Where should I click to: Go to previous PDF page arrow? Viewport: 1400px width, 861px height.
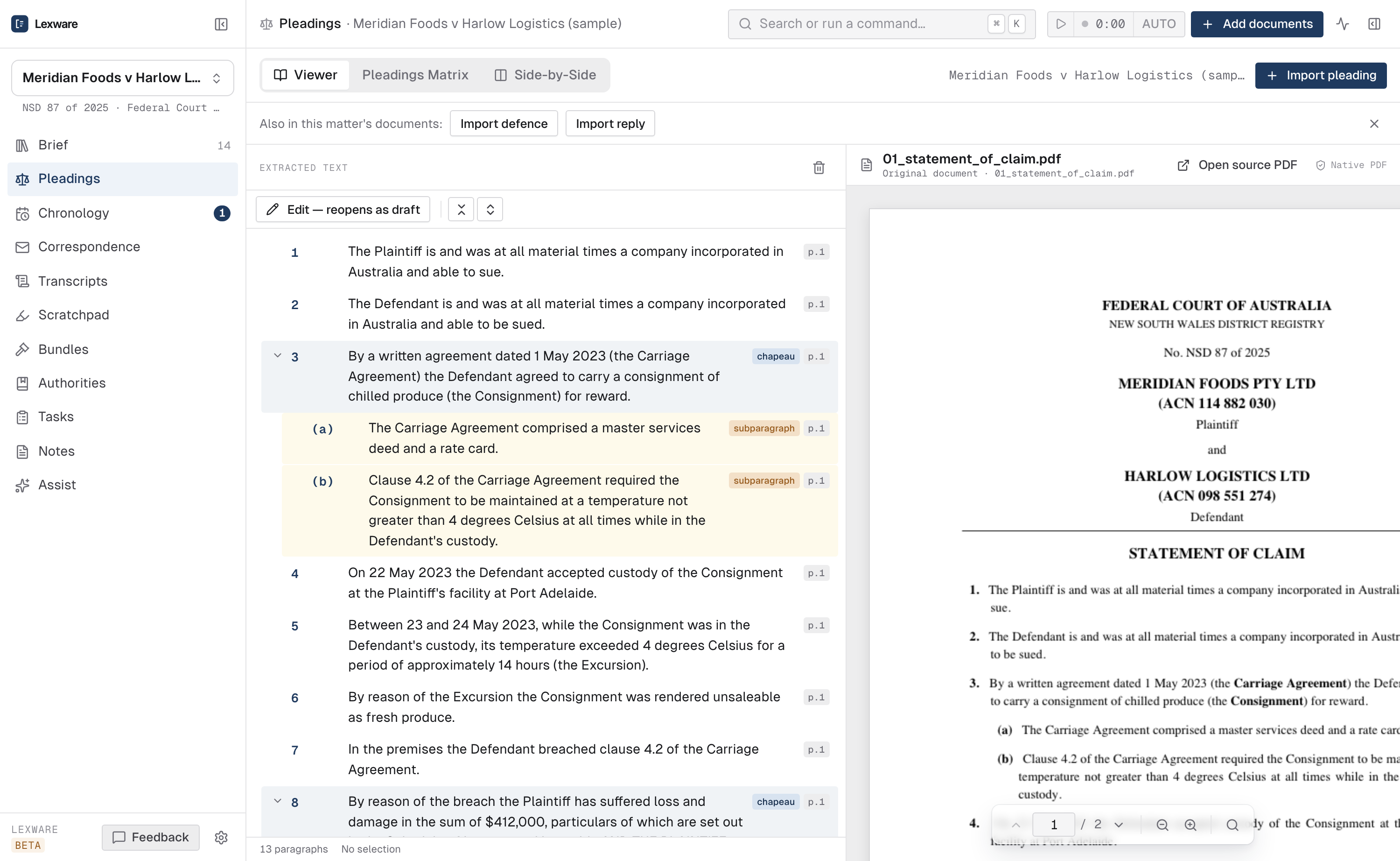[1016, 825]
